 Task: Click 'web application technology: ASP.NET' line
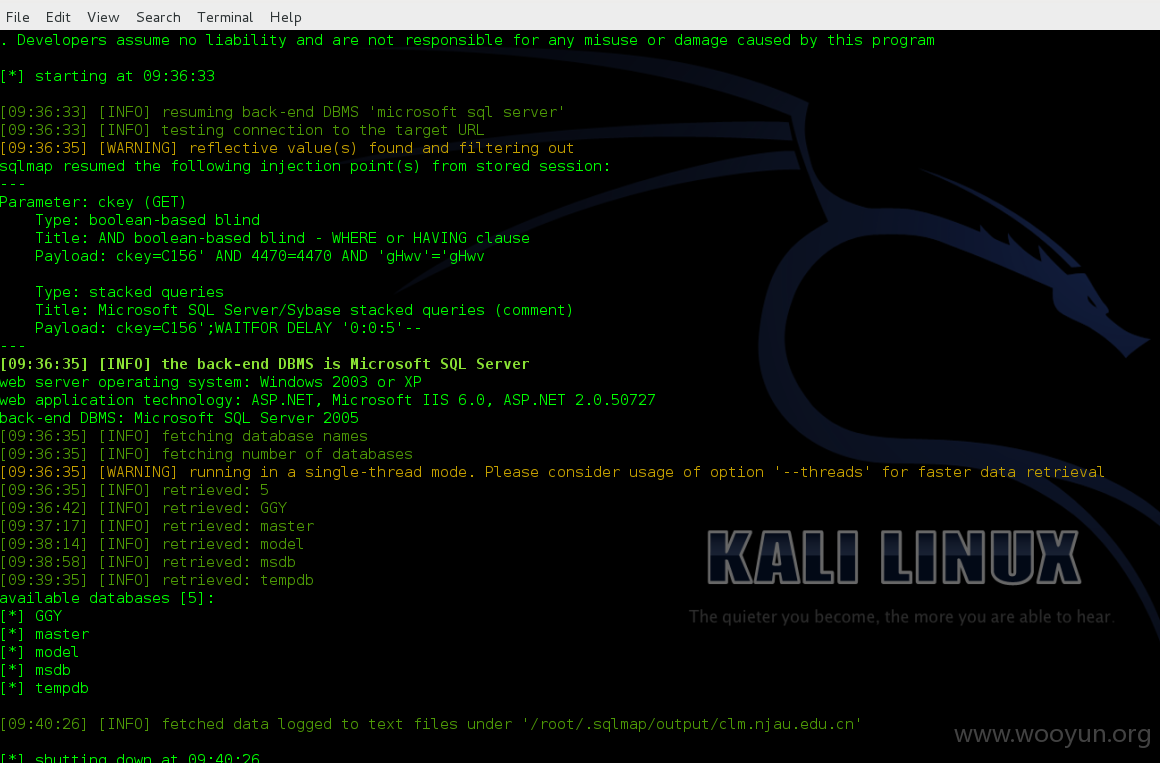[x=328, y=400]
